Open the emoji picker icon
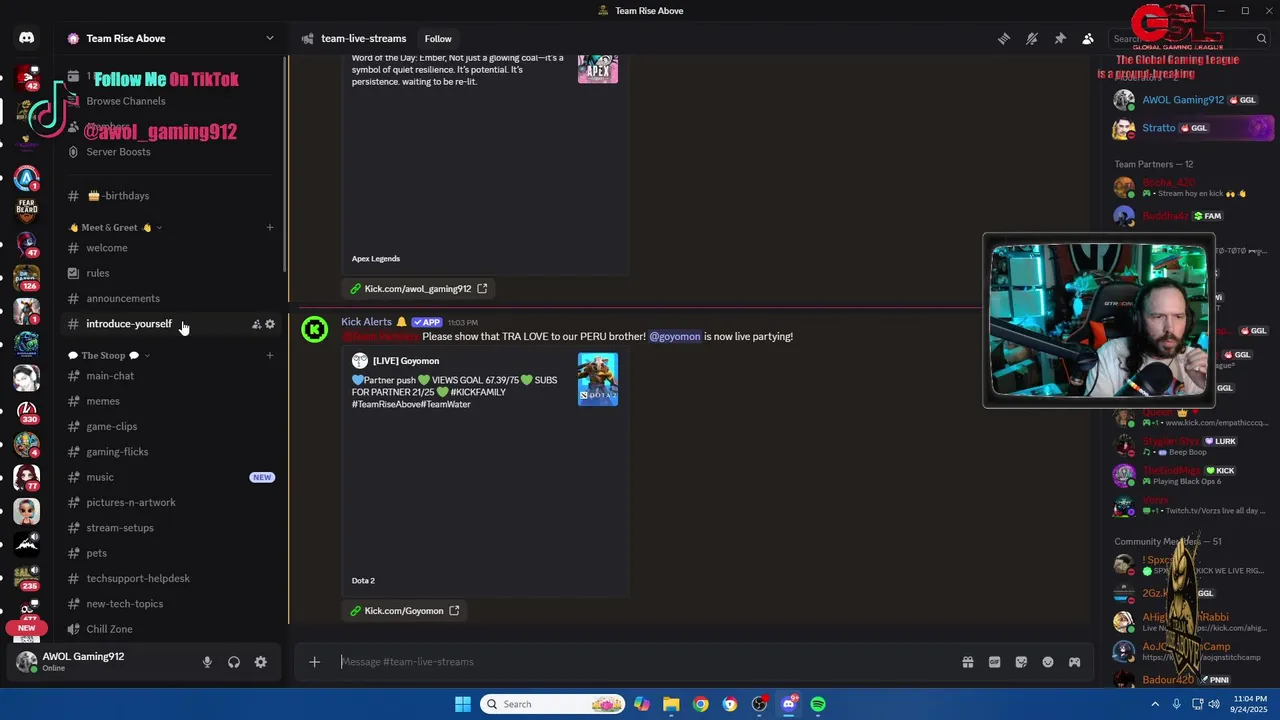Image resolution: width=1280 pixels, height=720 pixels. coord(1048,662)
